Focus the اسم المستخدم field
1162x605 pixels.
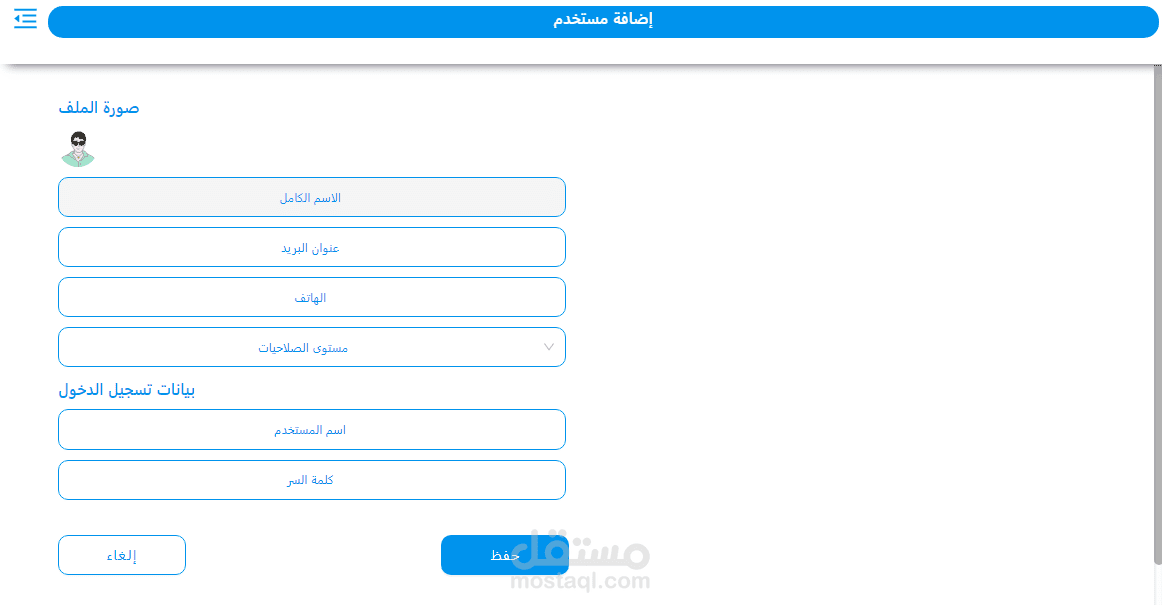point(311,430)
